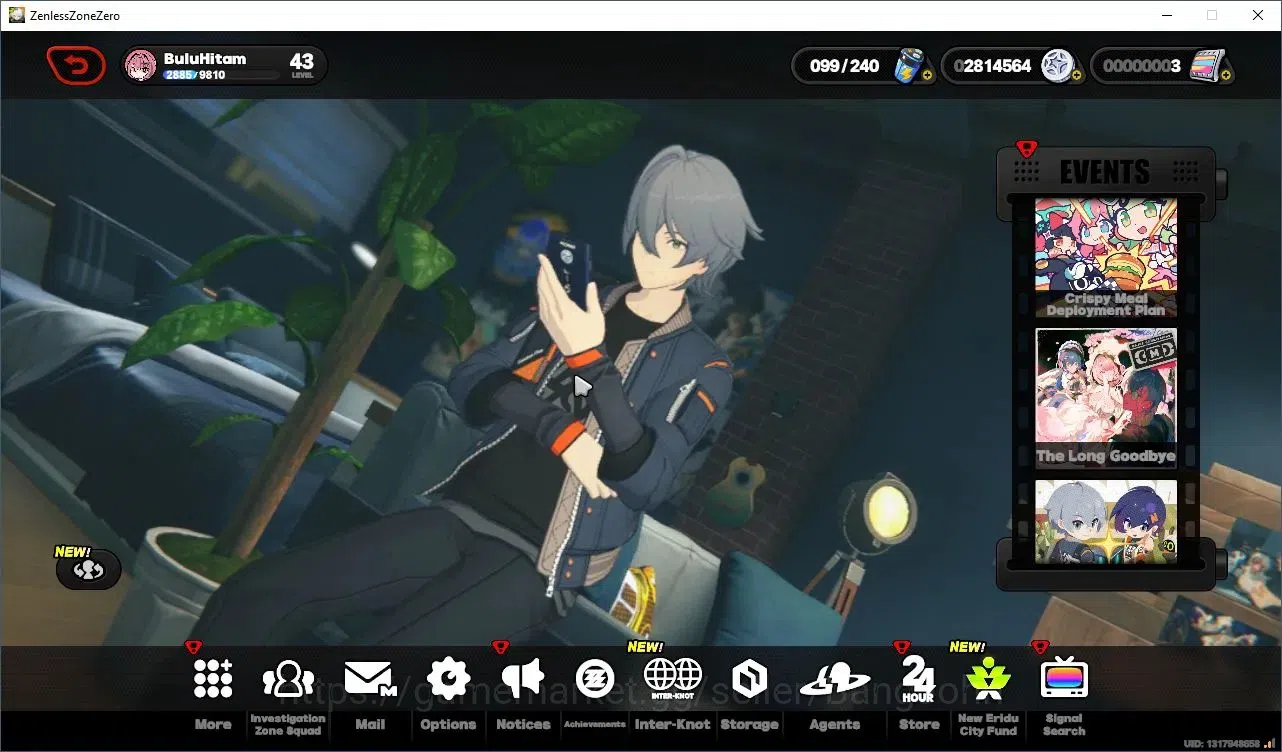Open Storage inventory
Image resolution: width=1282 pixels, height=752 pixels.
pyautogui.click(x=749, y=679)
